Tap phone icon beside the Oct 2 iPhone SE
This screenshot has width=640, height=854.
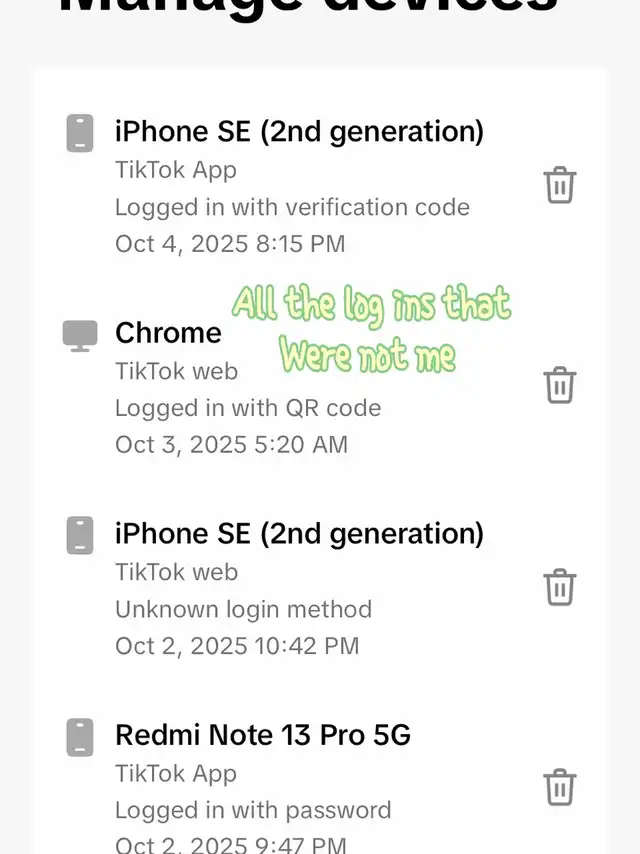[x=80, y=536]
